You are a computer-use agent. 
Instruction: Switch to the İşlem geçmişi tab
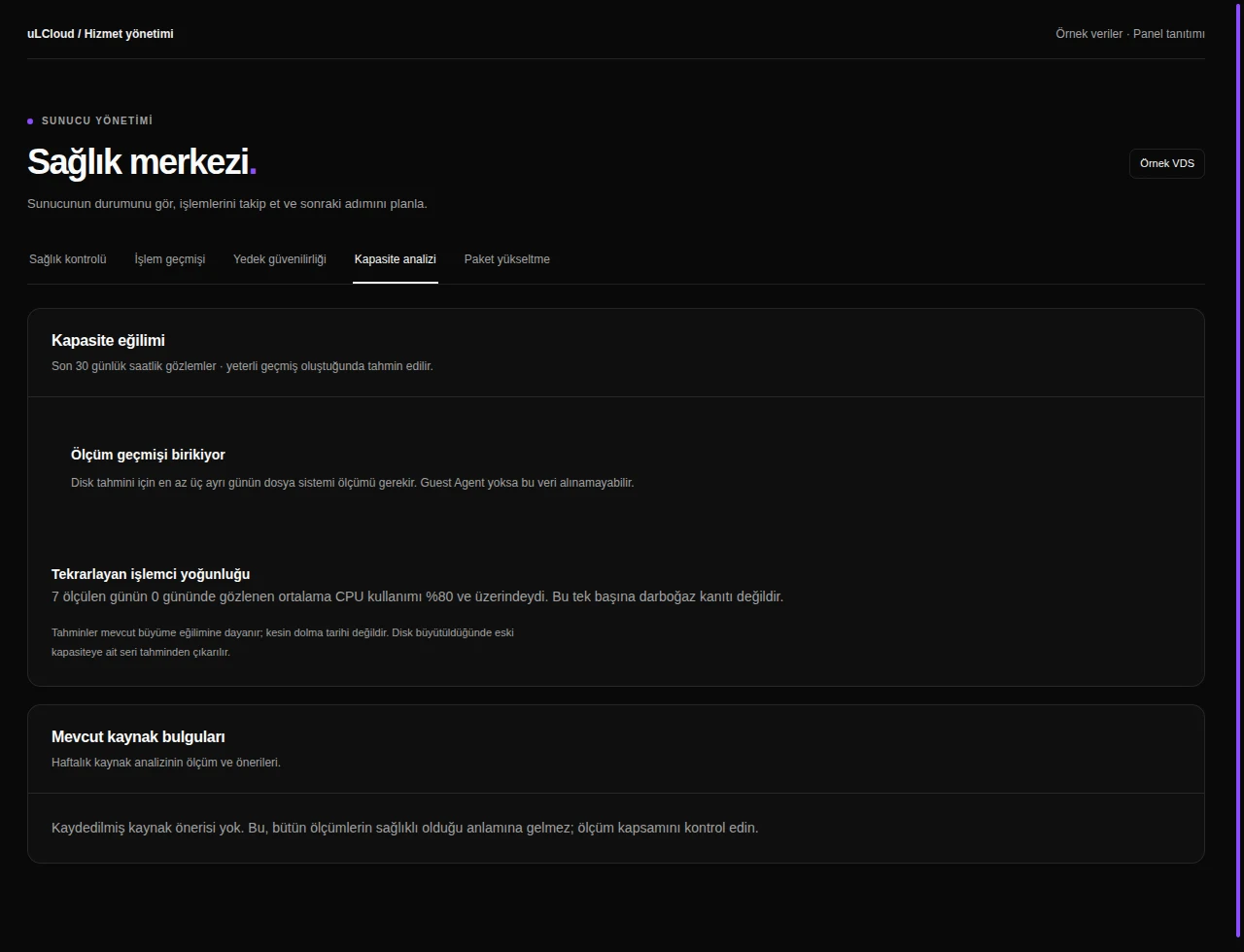170,259
